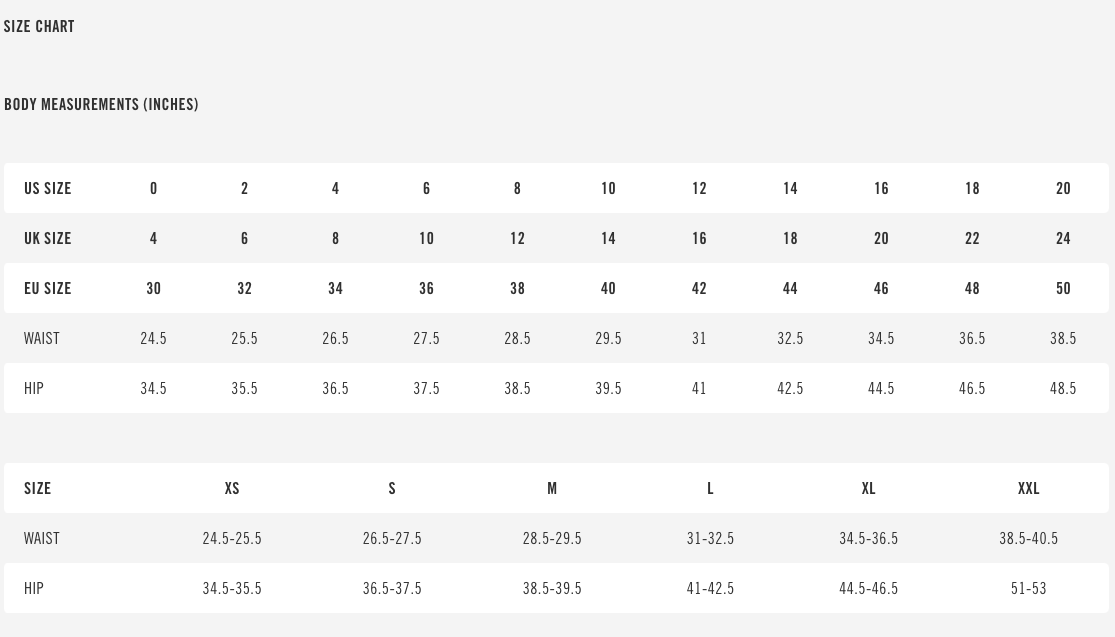1115x637 pixels.
Task: Click the SIZE label in the lower table
Action: click(38, 488)
